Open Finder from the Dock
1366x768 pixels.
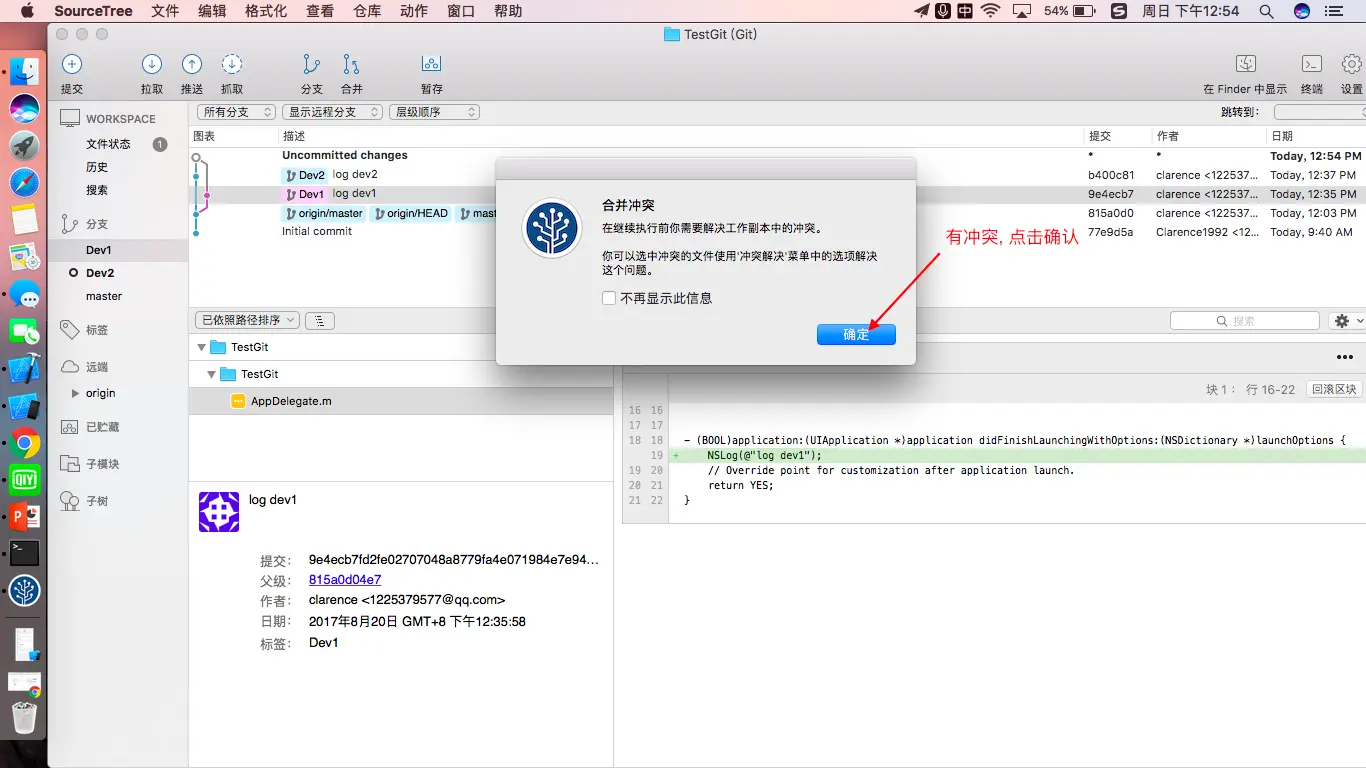pyautogui.click(x=24, y=71)
